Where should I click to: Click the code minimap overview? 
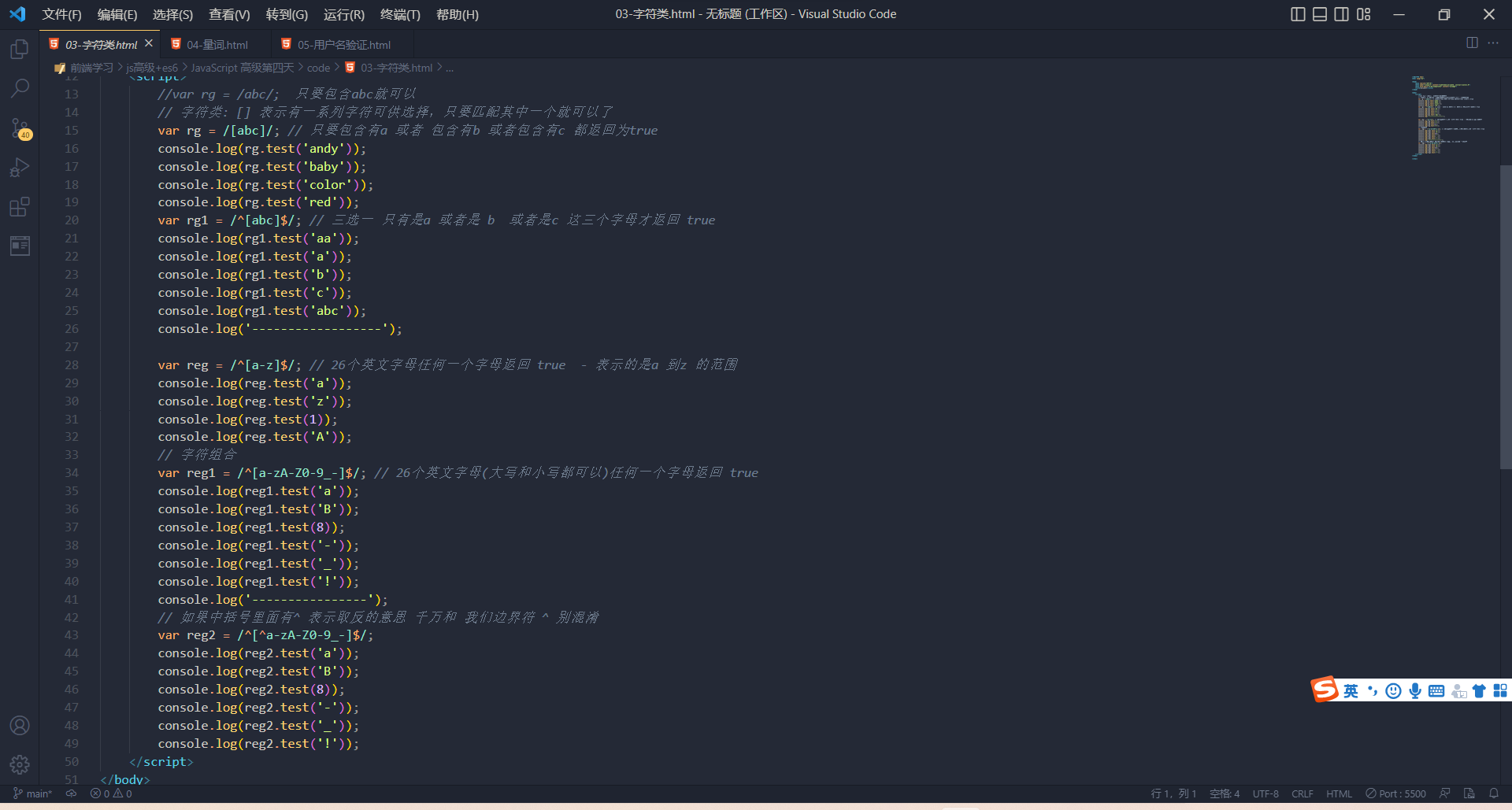click(x=1449, y=118)
